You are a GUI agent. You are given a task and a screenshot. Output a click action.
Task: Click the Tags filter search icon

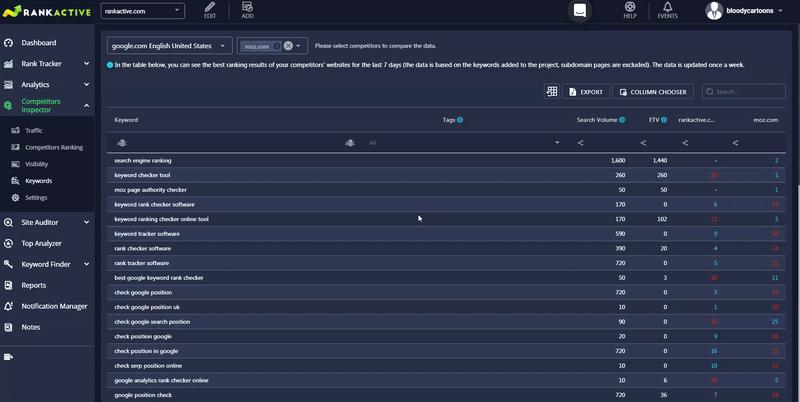click(350, 143)
